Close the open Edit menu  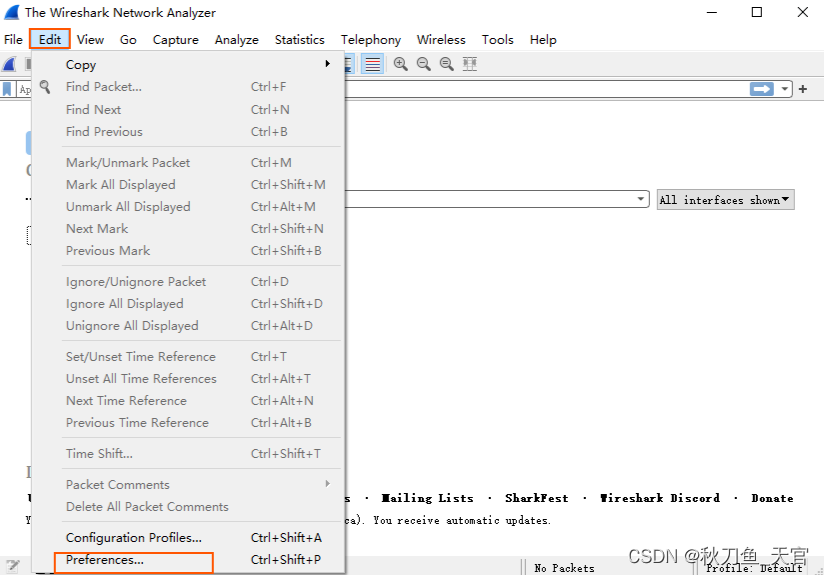50,39
